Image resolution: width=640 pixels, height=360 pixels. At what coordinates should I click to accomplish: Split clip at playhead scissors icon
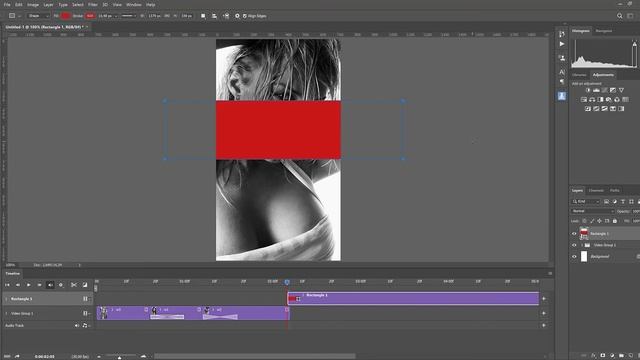tap(73, 285)
